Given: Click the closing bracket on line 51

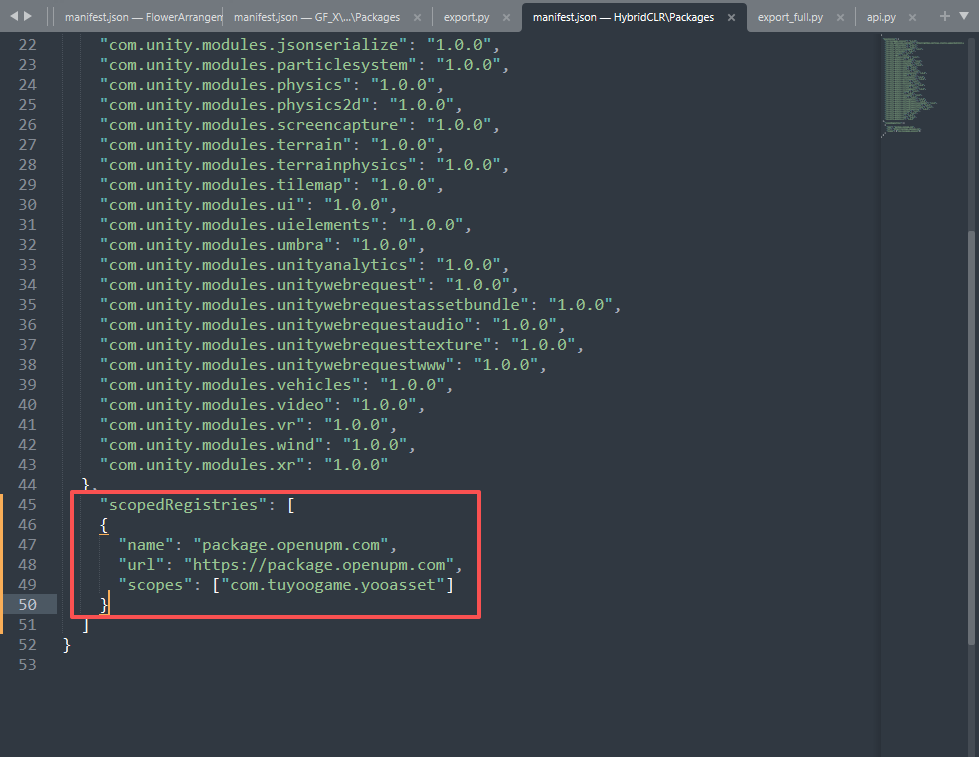Looking at the screenshot, I should tap(86, 625).
